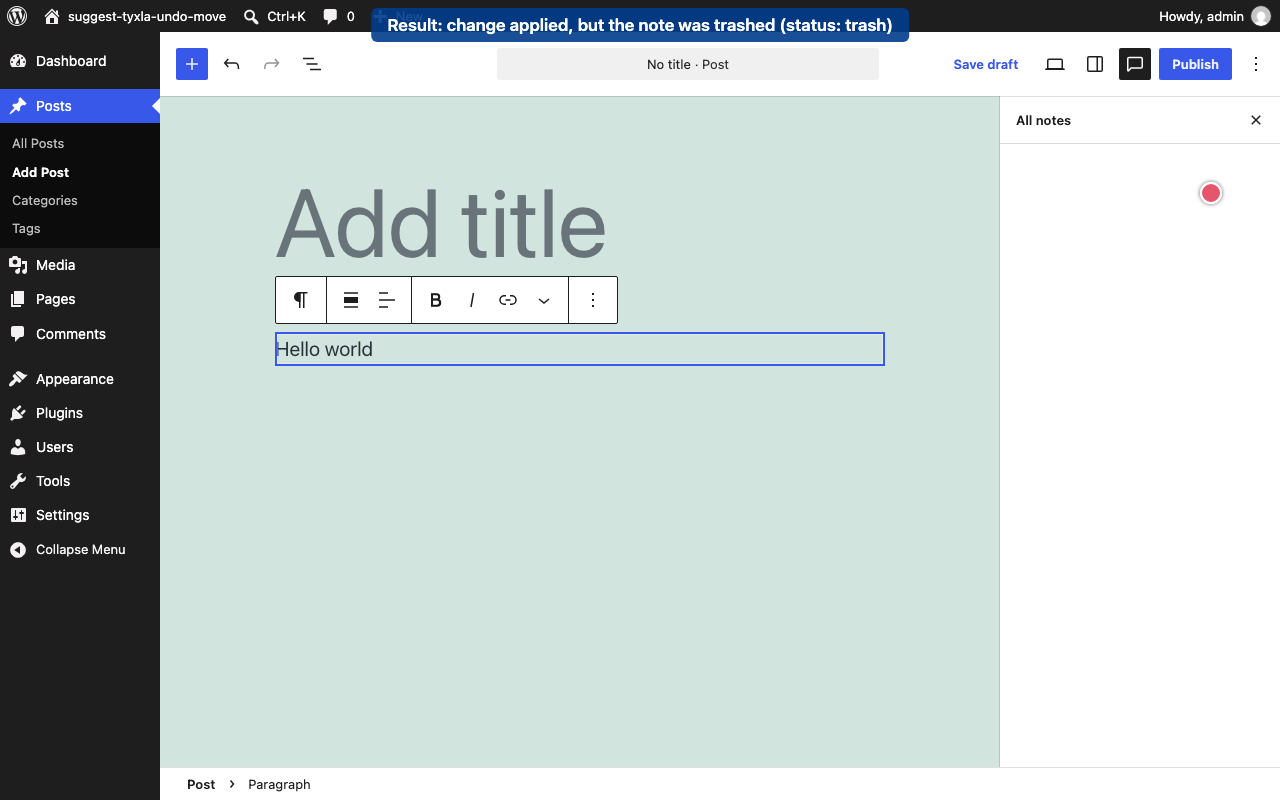The image size is (1280, 800).
Task: Open editor Options kebab menu
Action: (x=1256, y=64)
